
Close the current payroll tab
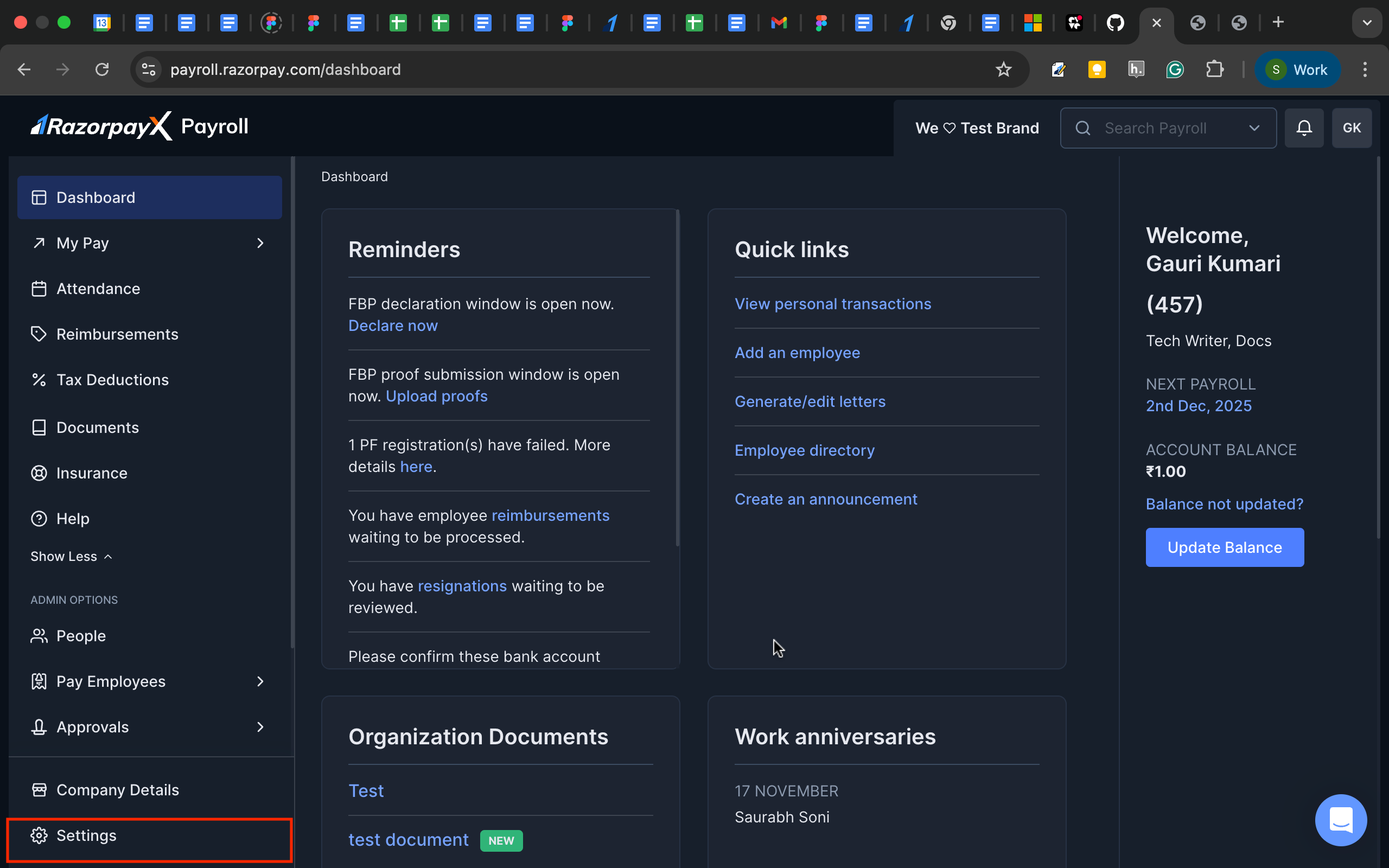1157,23
